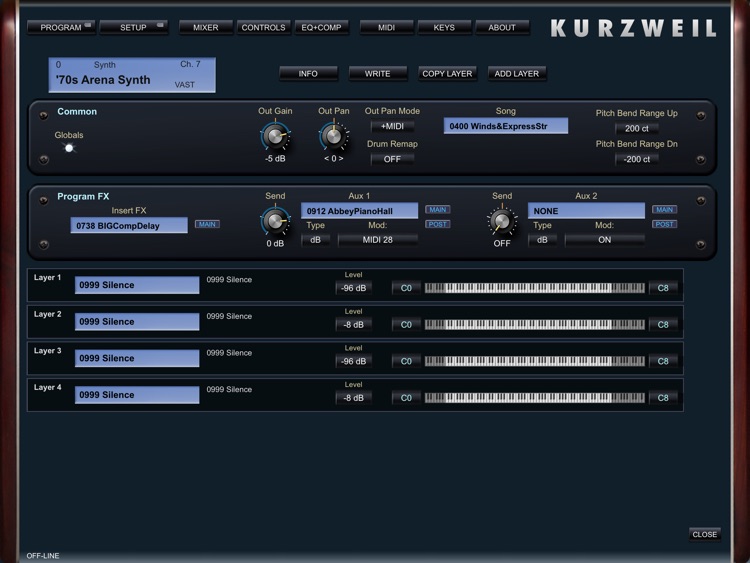Select the '70s Arena Synth program display
This screenshot has height=563, width=750.
(x=132, y=75)
